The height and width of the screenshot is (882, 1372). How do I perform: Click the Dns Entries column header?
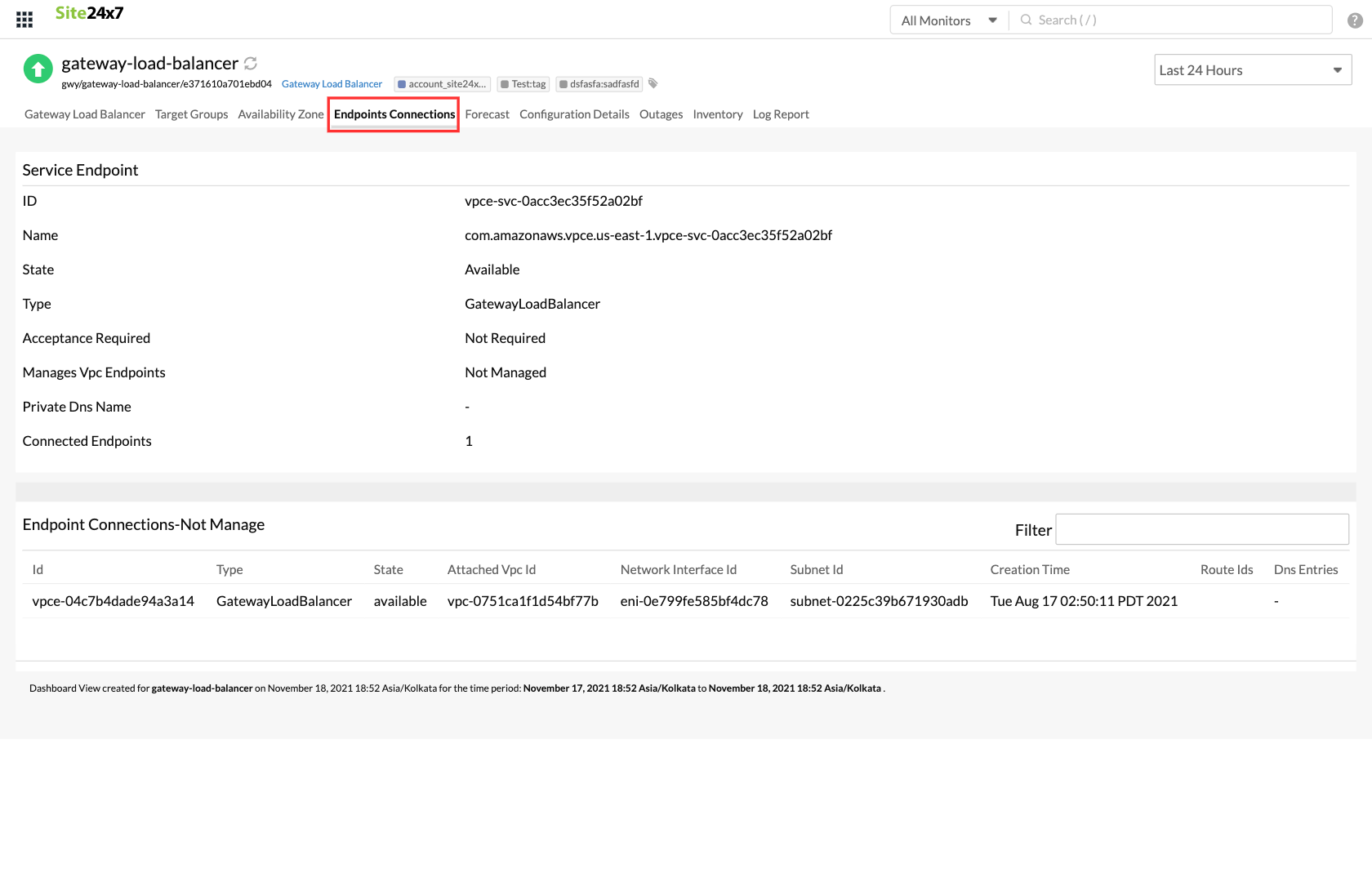[1306, 570]
